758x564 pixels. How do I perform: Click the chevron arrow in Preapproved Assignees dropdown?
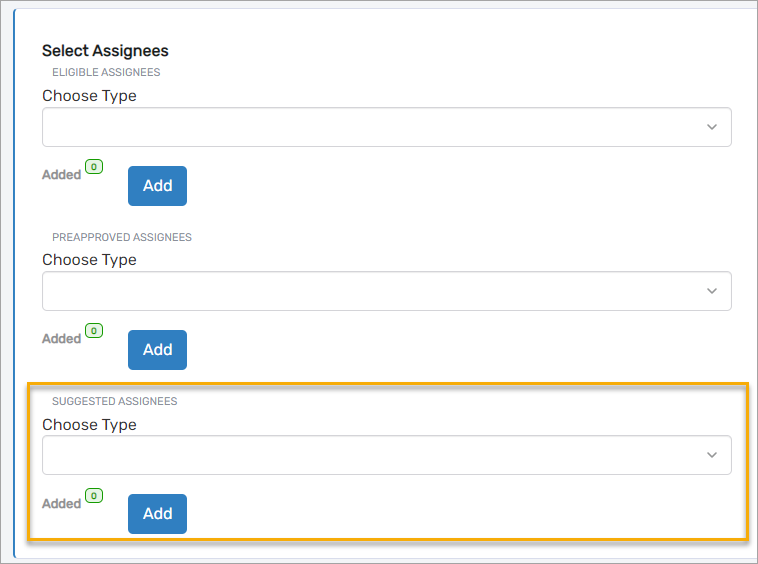[x=712, y=291]
